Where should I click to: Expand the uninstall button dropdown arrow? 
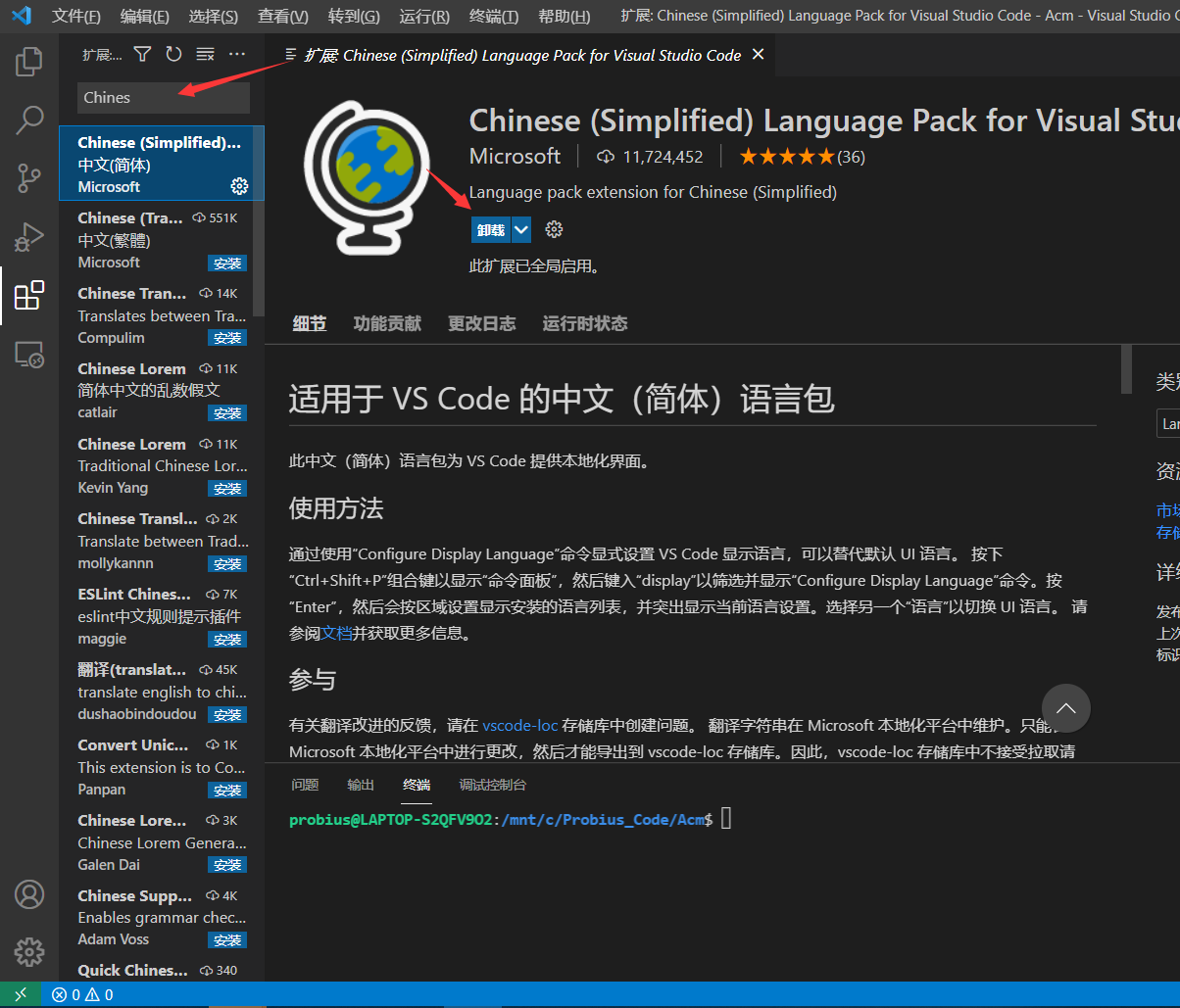[521, 230]
